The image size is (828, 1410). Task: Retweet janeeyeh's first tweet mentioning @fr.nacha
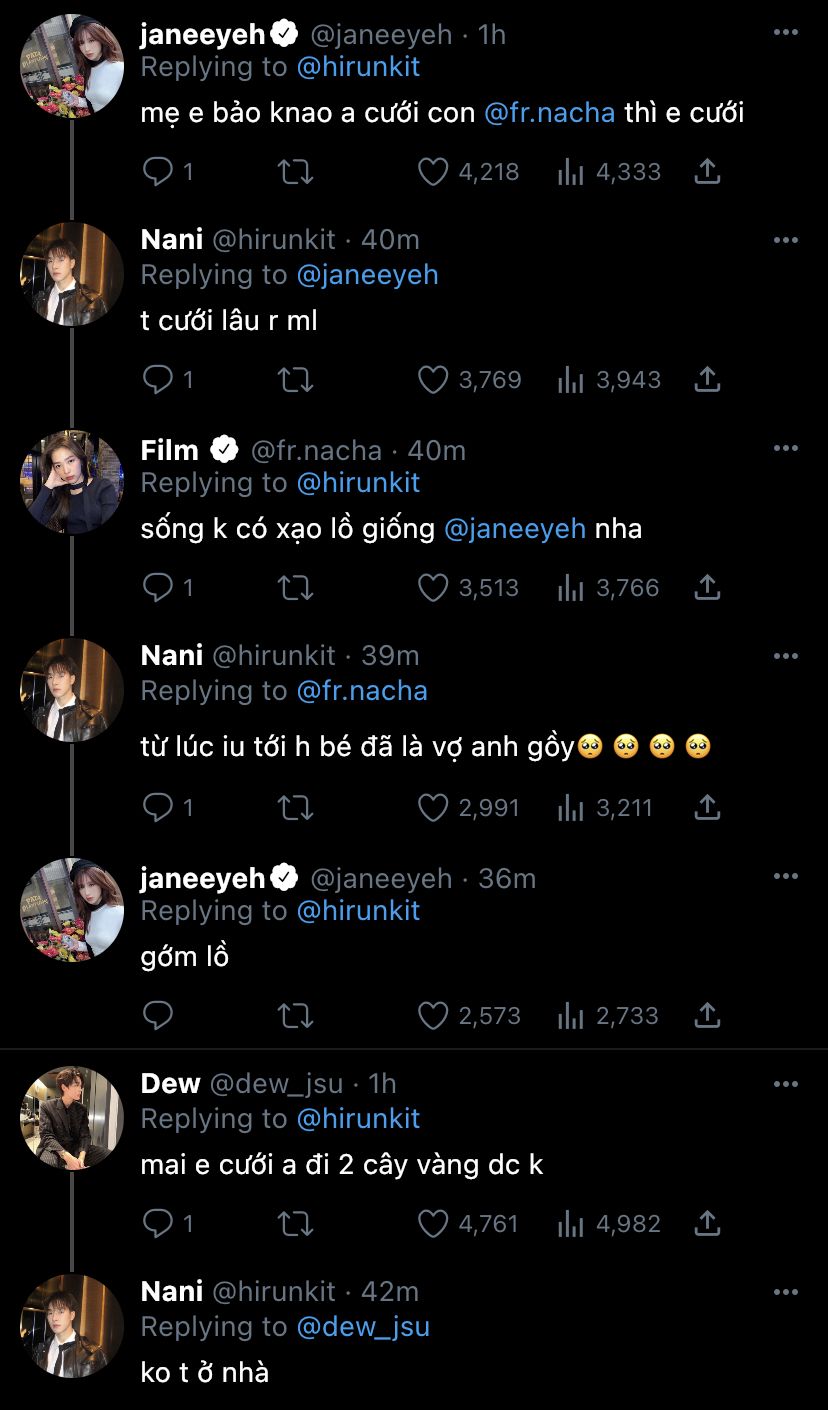point(295,172)
